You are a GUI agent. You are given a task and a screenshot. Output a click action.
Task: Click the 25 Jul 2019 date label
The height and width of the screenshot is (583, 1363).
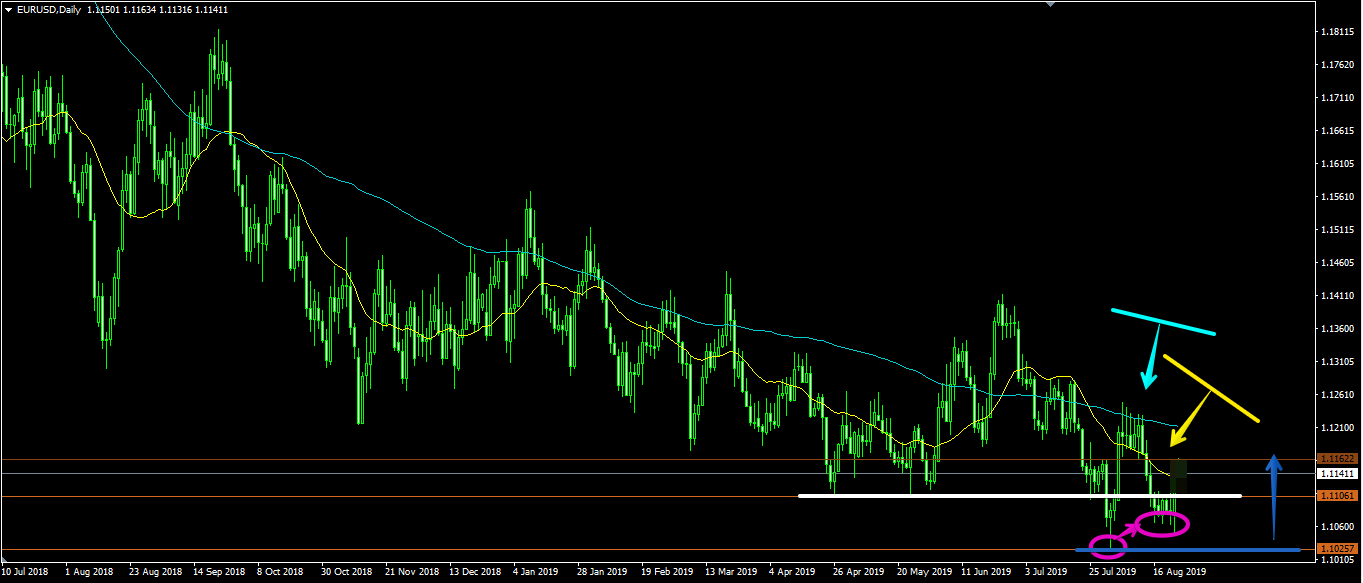click(1112, 573)
